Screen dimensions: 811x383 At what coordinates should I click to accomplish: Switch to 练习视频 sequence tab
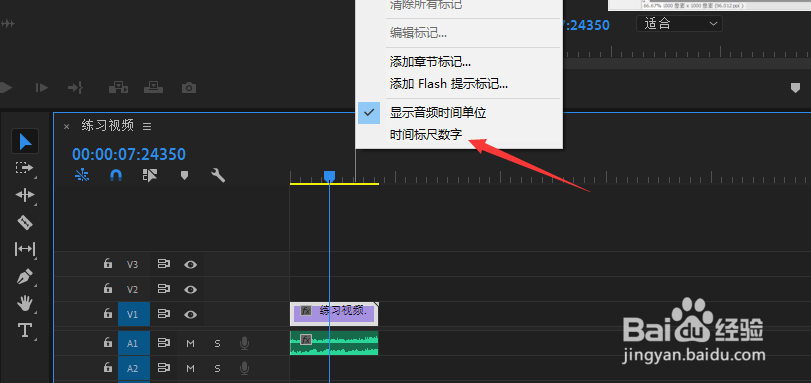[x=108, y=125]
